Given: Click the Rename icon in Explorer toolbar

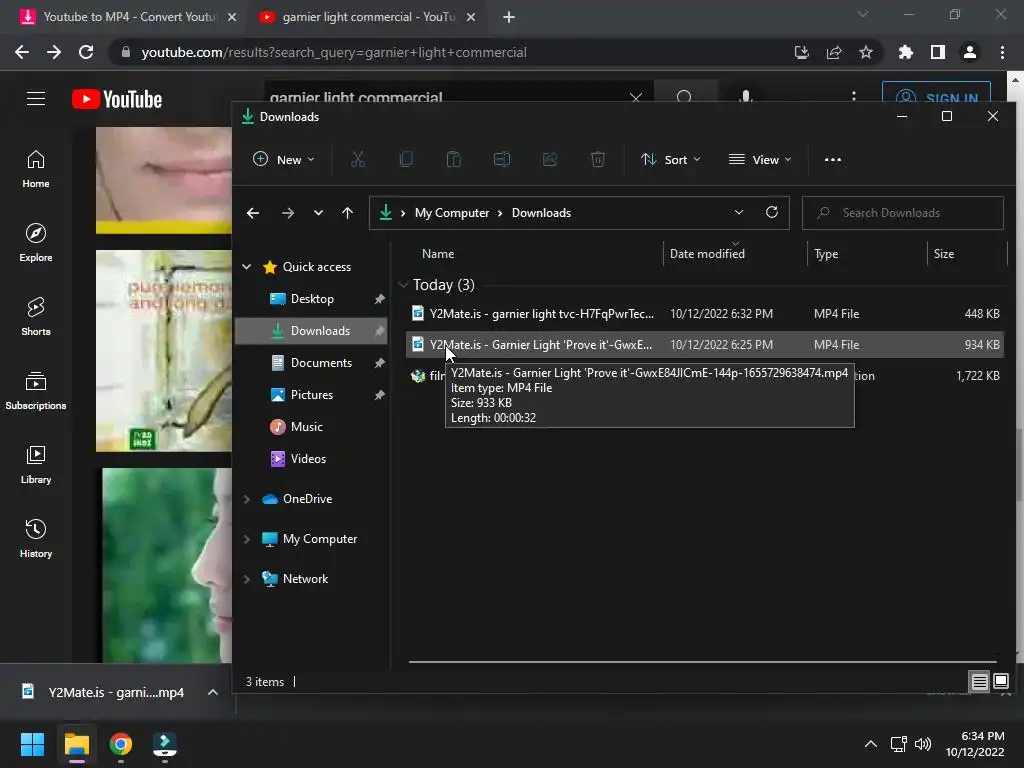Looking at the screenshot, I should pyautogui.click(x=502, y=159).
